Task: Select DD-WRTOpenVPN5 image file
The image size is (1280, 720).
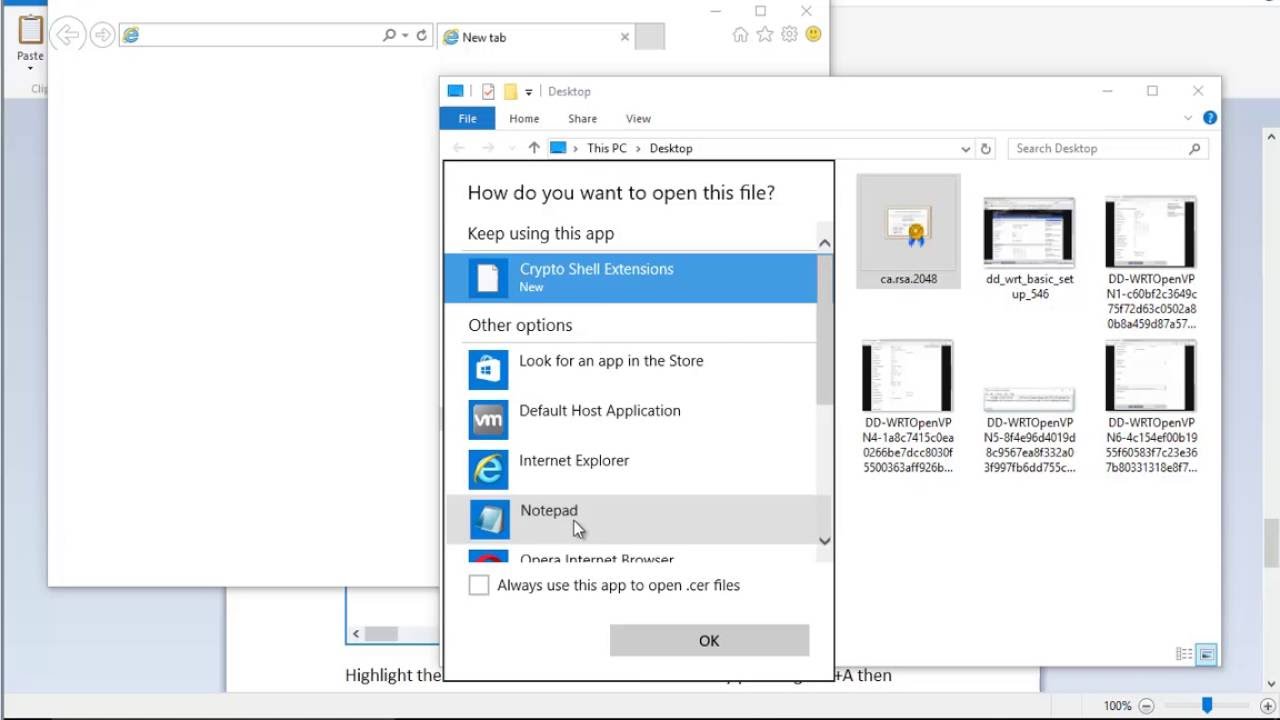Action: 1029,428
